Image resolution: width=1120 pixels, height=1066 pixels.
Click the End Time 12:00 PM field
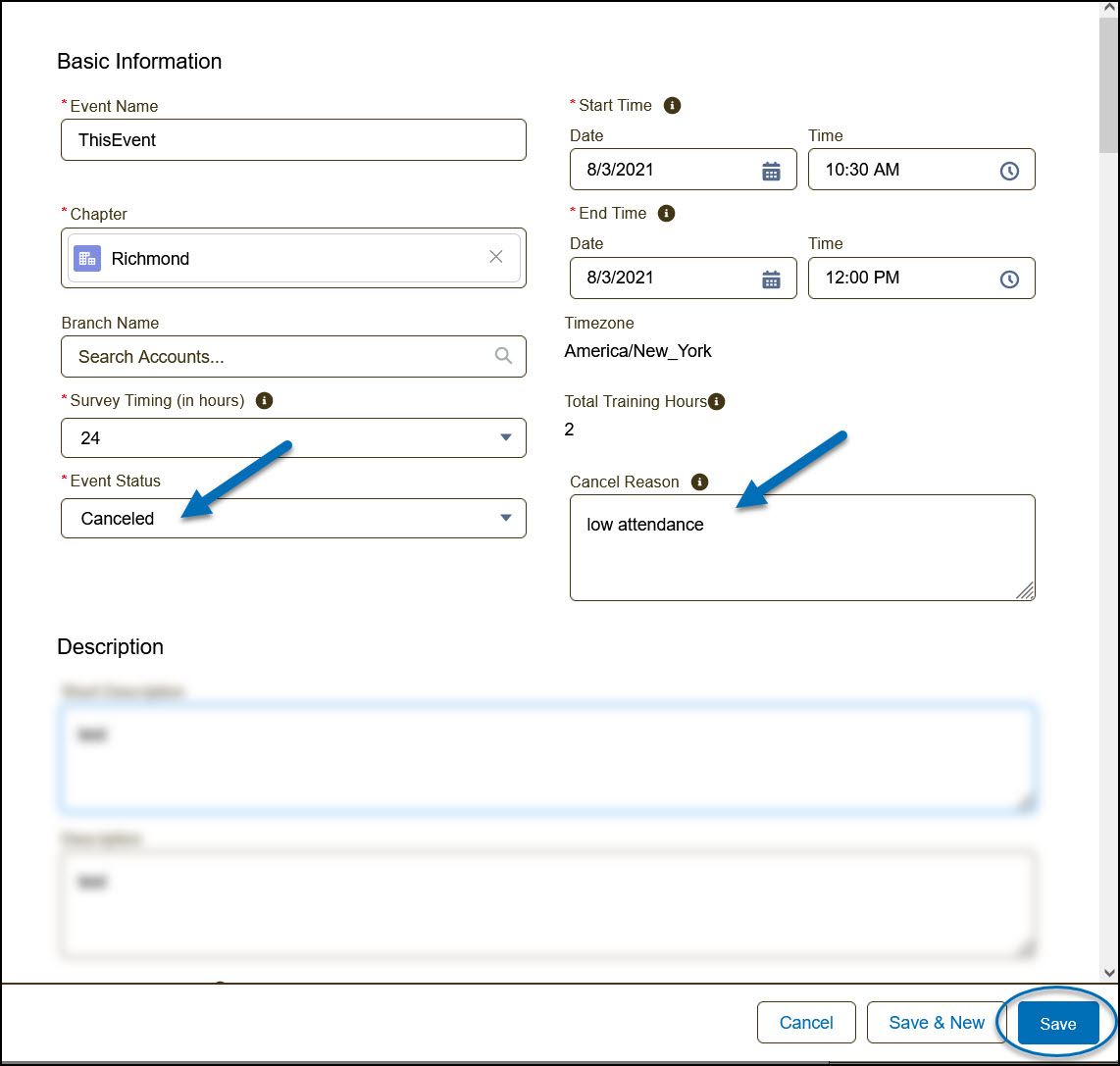click(x=922, y=278)
